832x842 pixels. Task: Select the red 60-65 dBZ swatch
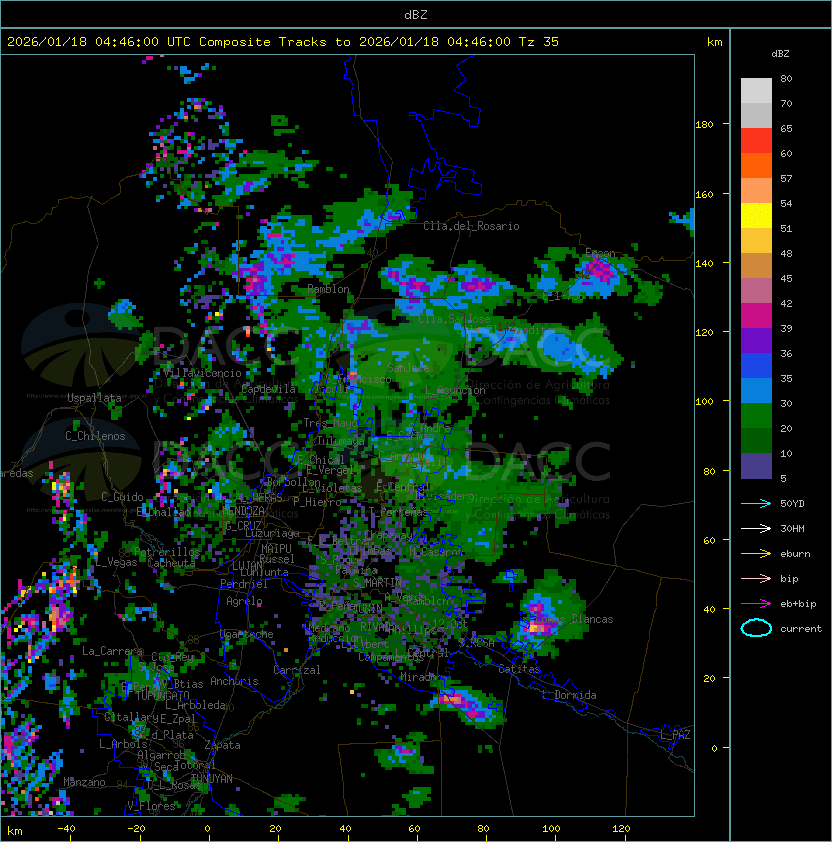[756, 141]
